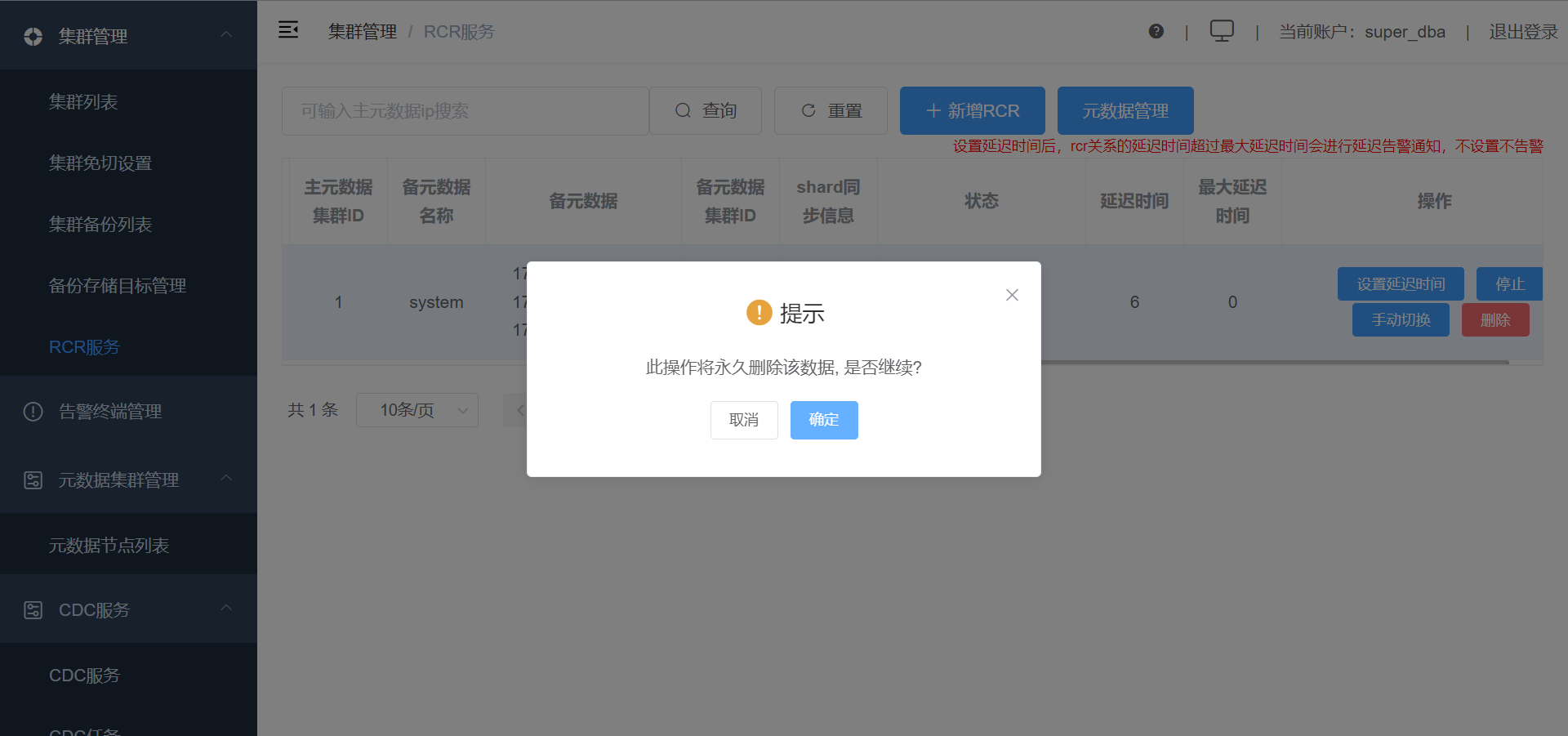Open 集群列表 in the sidebar
The image size is (1568, 736).
click(x=128, y=101)
